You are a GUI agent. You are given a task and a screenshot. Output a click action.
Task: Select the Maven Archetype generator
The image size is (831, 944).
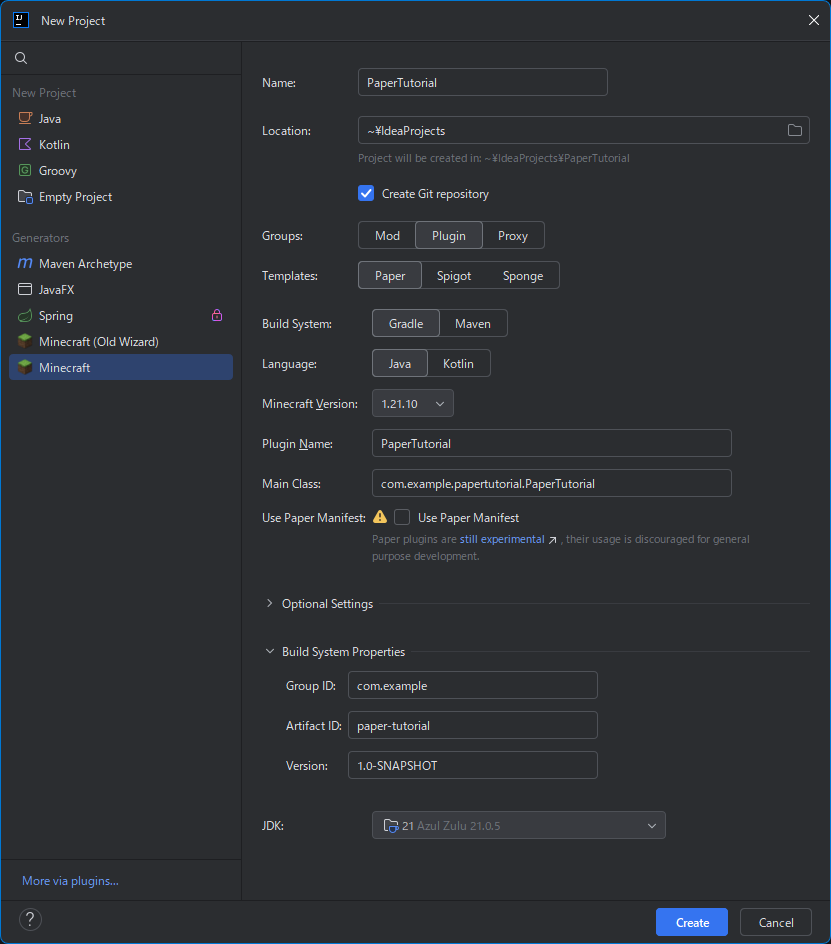point(85,264)
